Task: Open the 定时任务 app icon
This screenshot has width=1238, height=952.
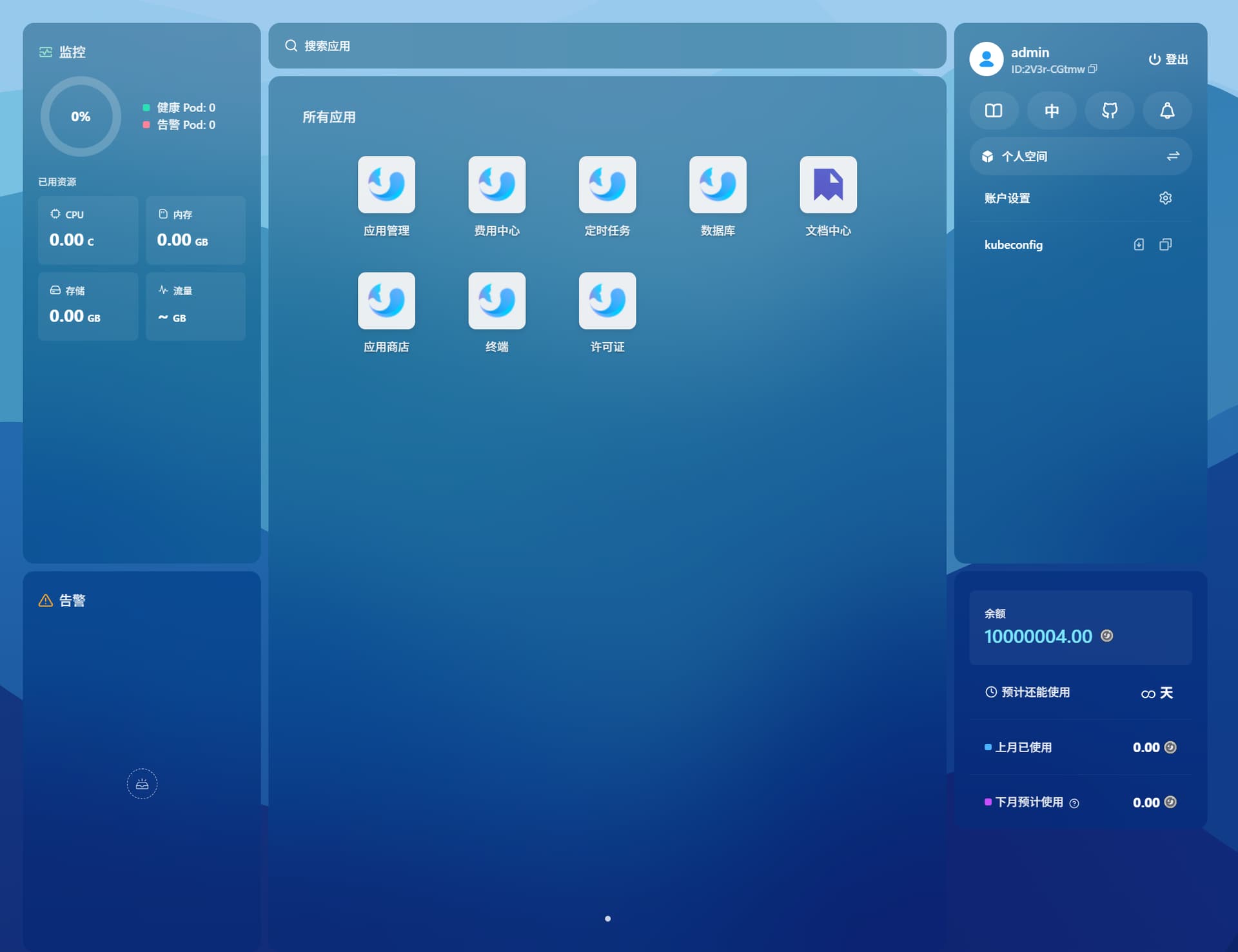Action: click(x=607, y=185)
